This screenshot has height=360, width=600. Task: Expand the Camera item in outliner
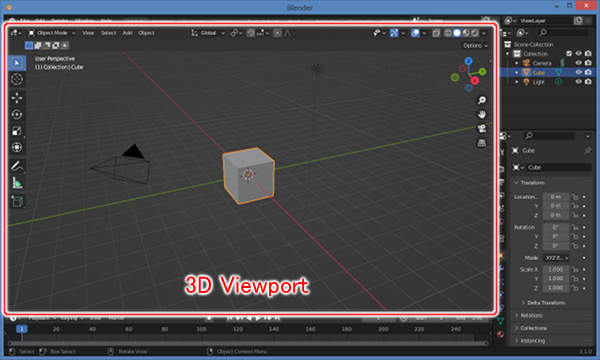click(517, 63)
